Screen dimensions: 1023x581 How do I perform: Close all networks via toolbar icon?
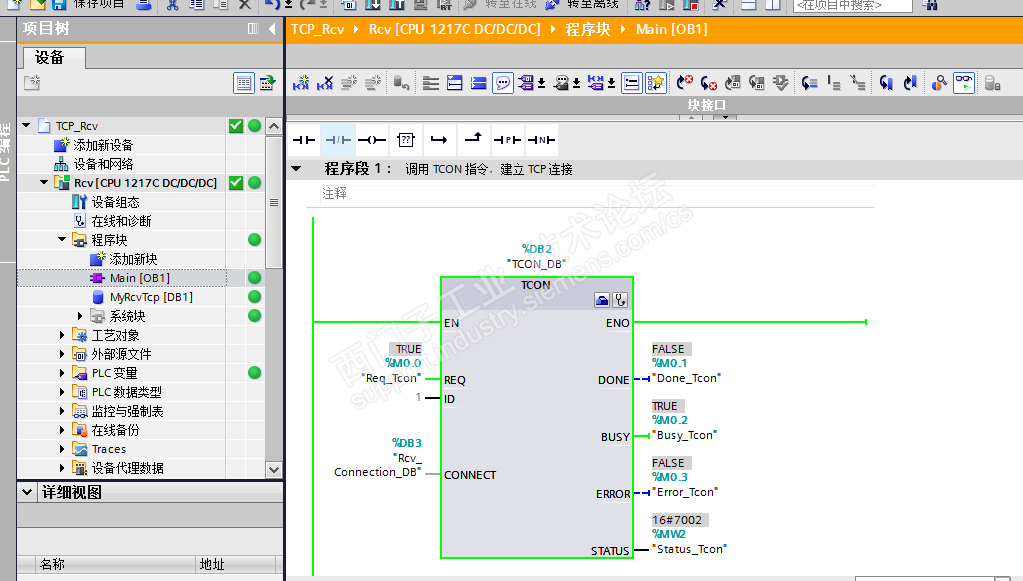tap(478, 83)
